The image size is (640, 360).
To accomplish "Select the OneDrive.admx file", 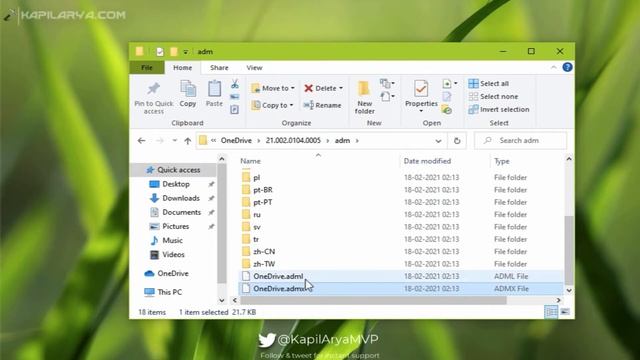I will coord(400,289).
